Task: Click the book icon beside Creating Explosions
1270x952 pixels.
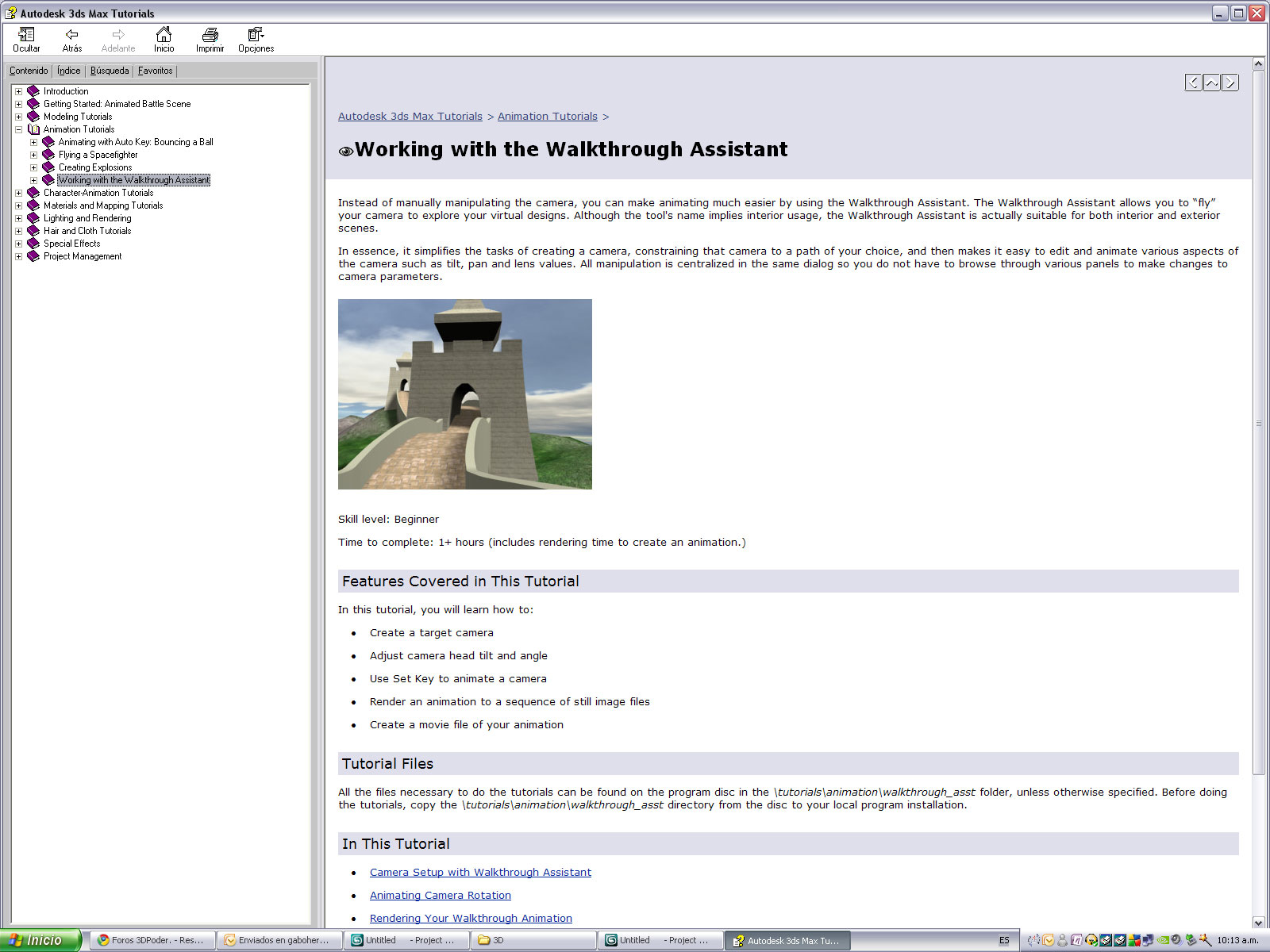Action: tap(48, 167)
